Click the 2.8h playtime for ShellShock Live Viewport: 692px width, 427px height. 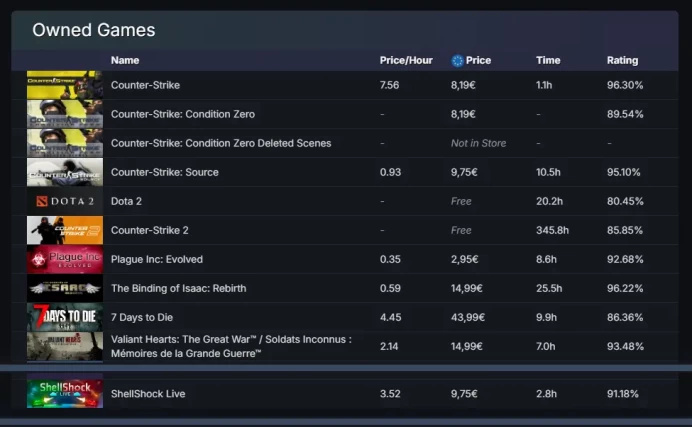click(x=546, y=394)
